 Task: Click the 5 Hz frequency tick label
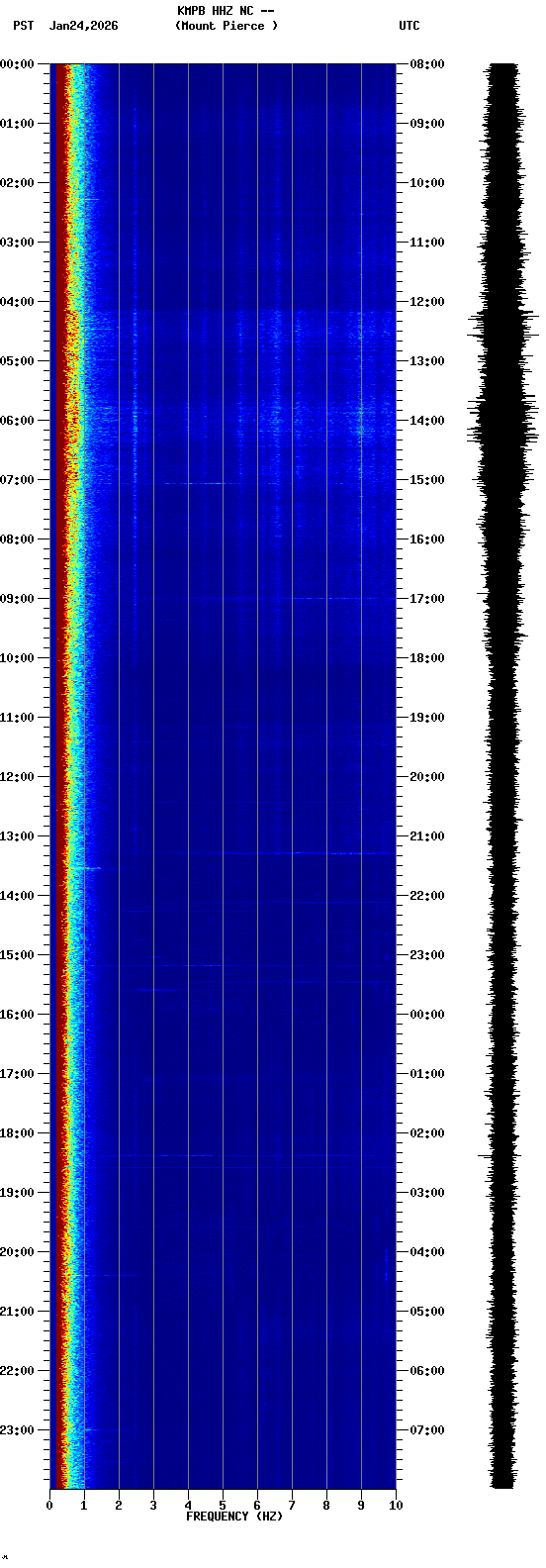pyautogui.click(x=223, y=1506)
